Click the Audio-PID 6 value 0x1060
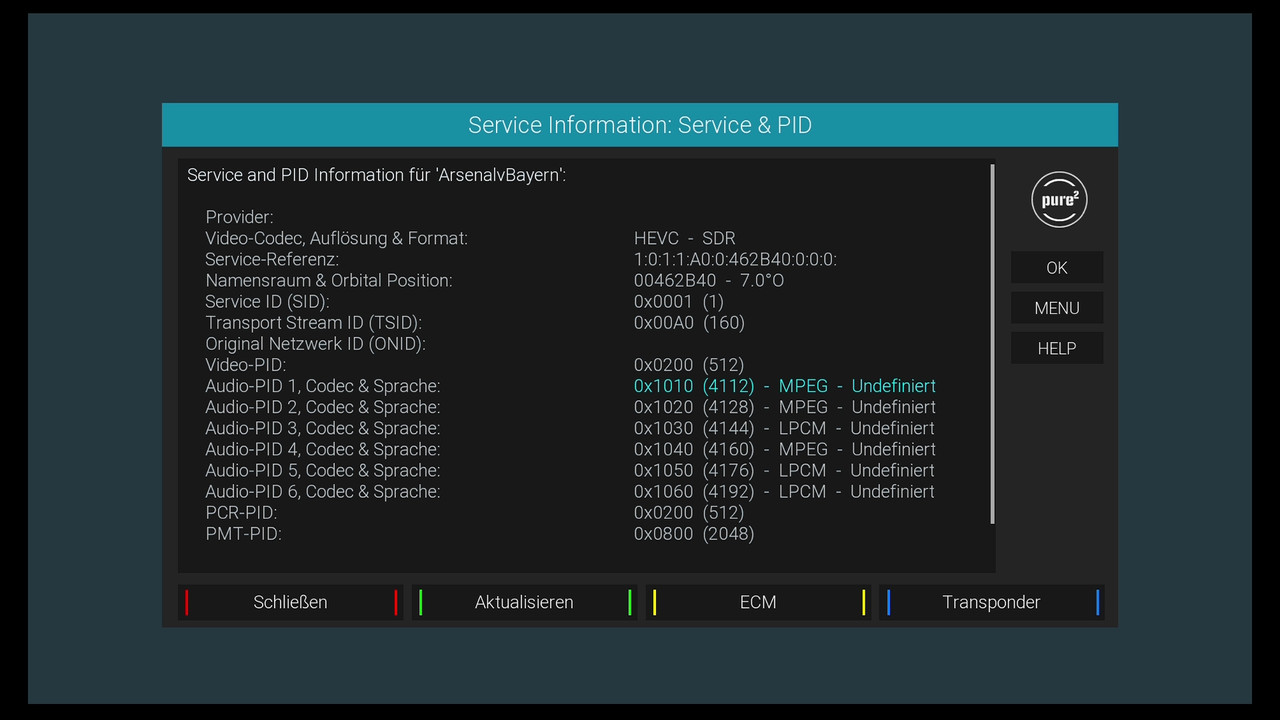Screen dimensions: 1280x720 point(785,491)
